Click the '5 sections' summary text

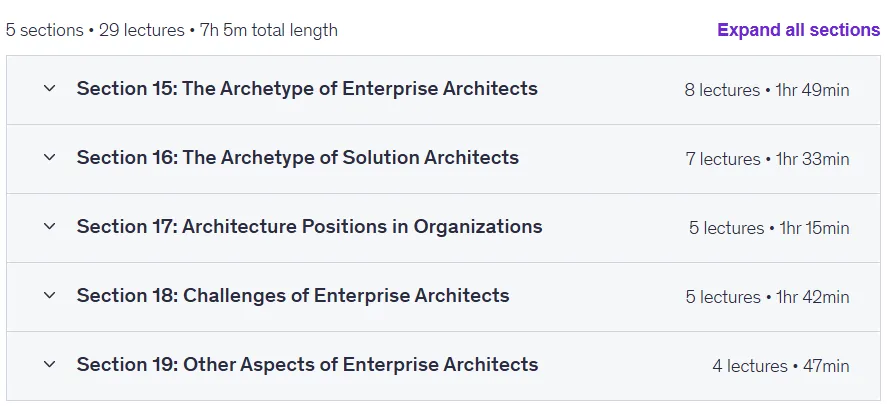45,30
